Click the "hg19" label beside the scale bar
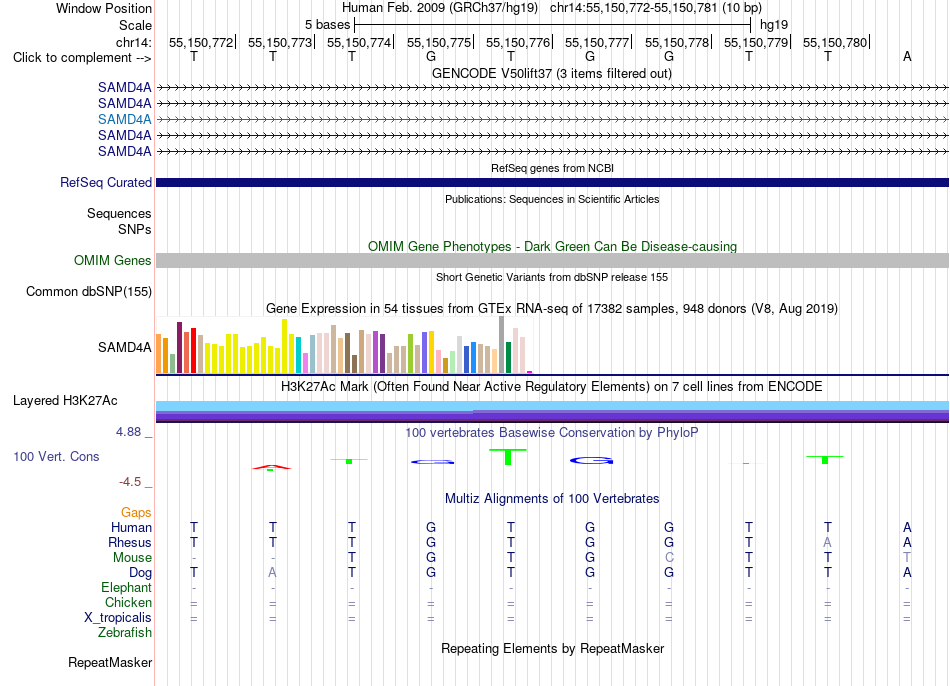This screenshot has width=950, height=686. pos(774,25)
